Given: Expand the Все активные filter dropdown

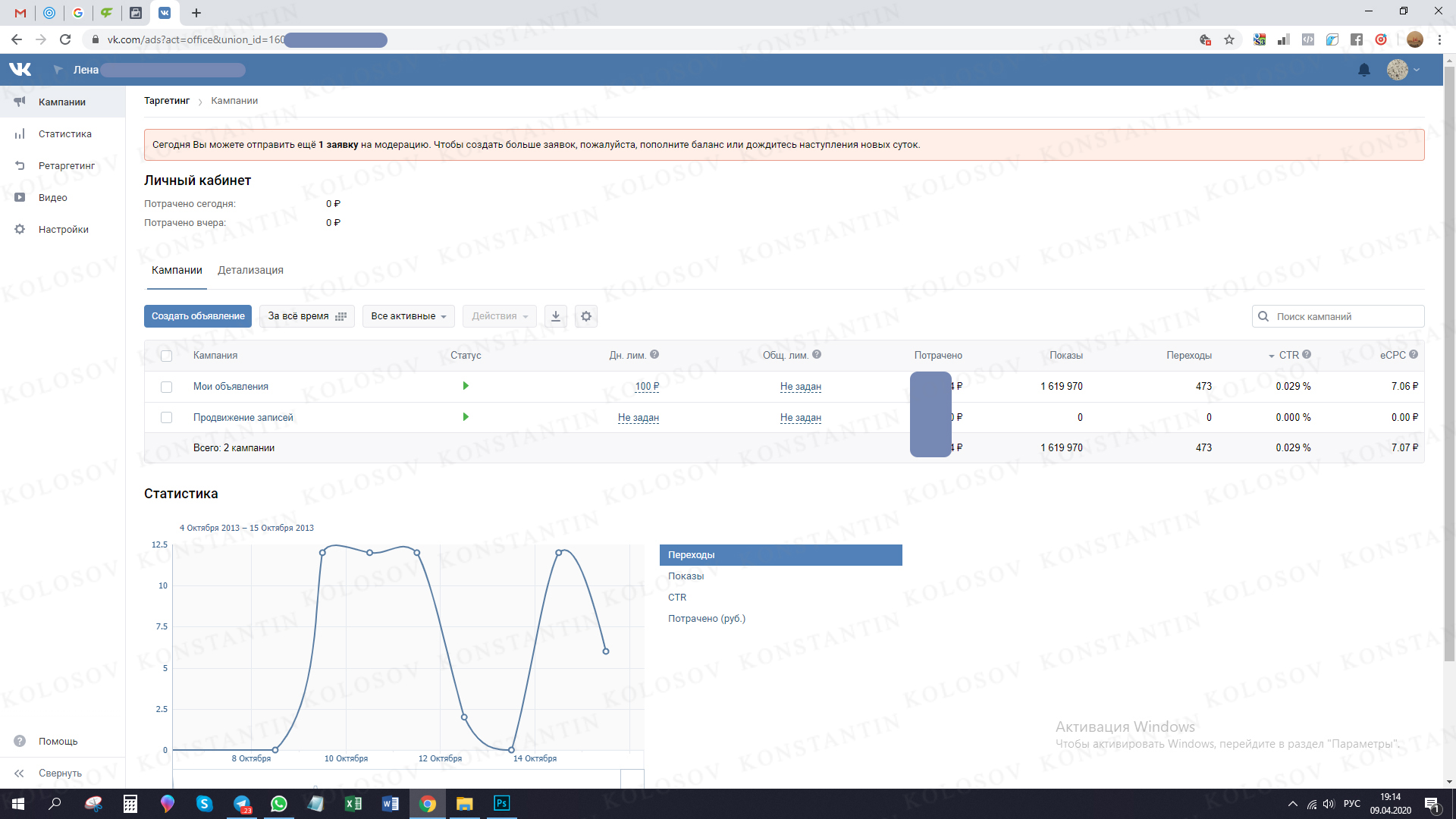Looking at the screenshot, I should [408, 316].
